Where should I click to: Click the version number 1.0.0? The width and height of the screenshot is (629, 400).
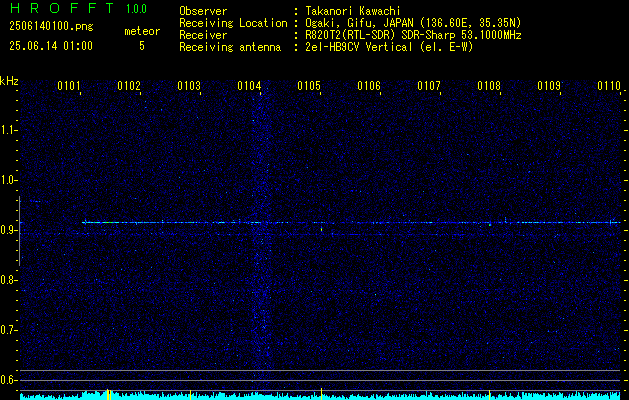[136, 9]
